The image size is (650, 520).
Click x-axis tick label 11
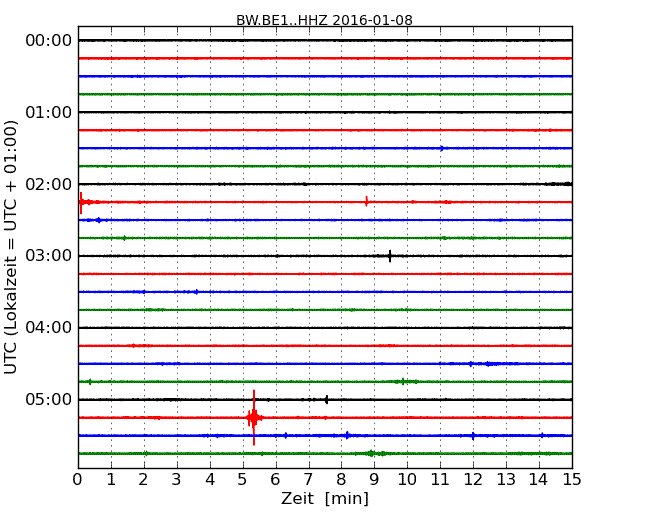coord(440,480)
